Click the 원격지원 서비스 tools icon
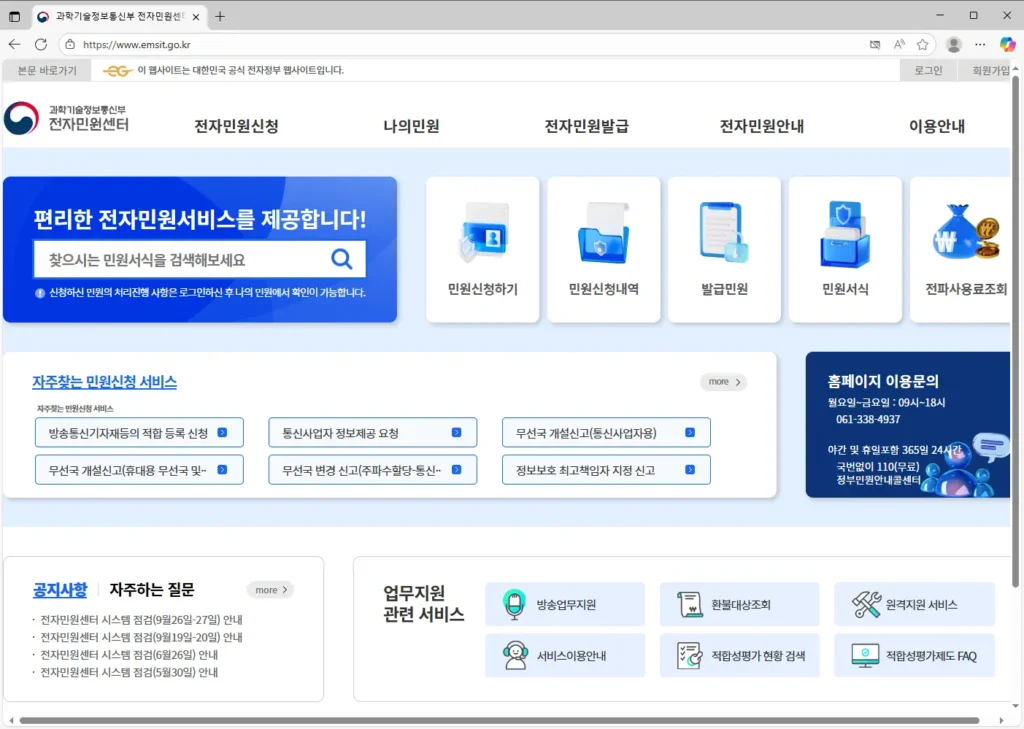The image size is (1024, 729). (x=861, y=604)
